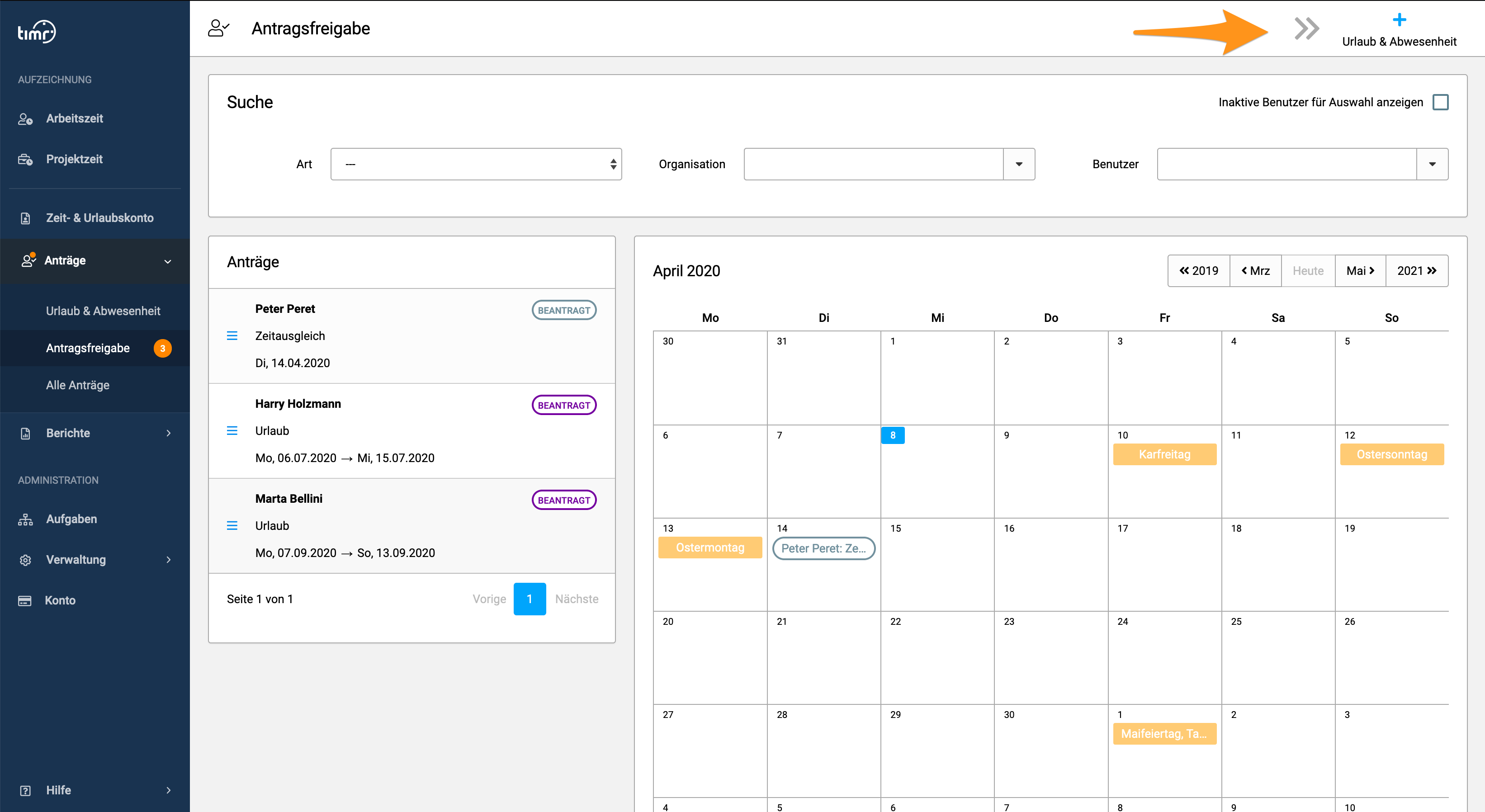
Task: Click the Berichte report icon
Action: tap(25, 434)
